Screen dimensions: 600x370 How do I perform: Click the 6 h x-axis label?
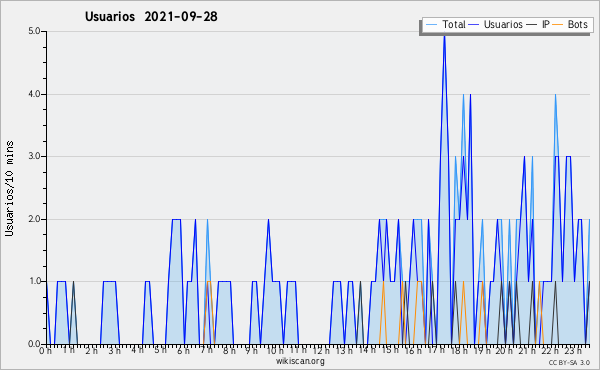coord(183,351)
